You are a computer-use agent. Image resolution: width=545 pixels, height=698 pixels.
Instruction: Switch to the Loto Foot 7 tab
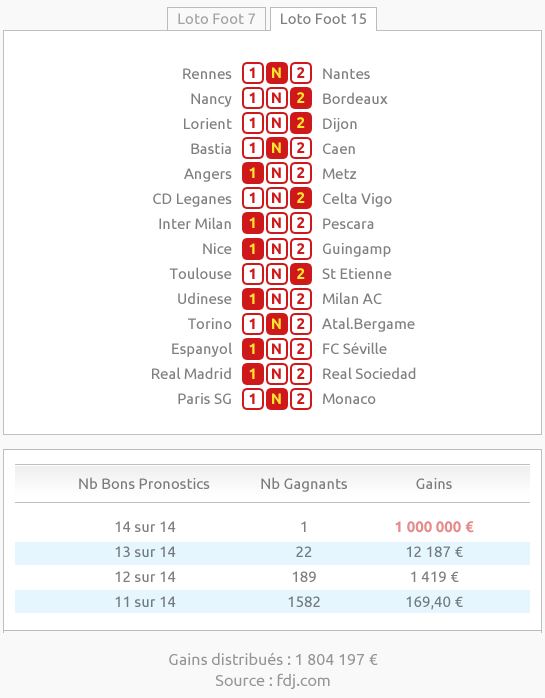coord(216,19)
